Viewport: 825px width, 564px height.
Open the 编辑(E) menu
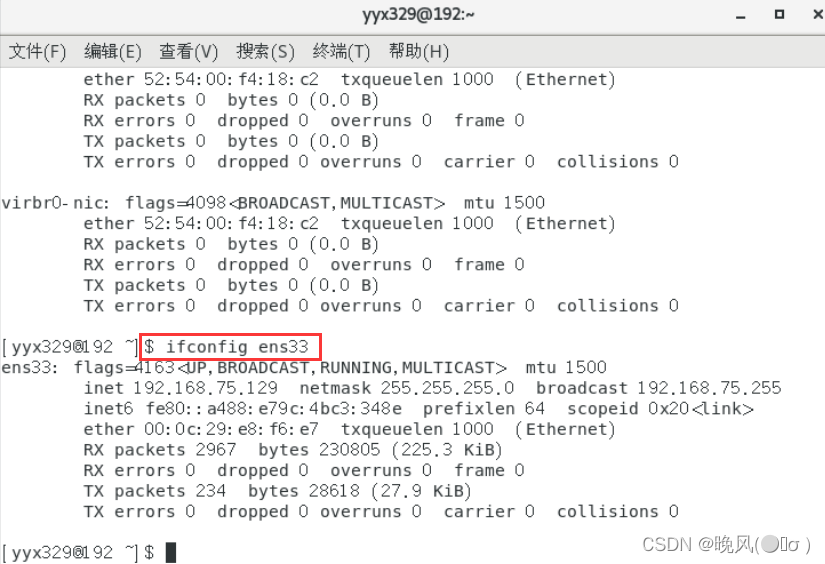click(113, 51)
